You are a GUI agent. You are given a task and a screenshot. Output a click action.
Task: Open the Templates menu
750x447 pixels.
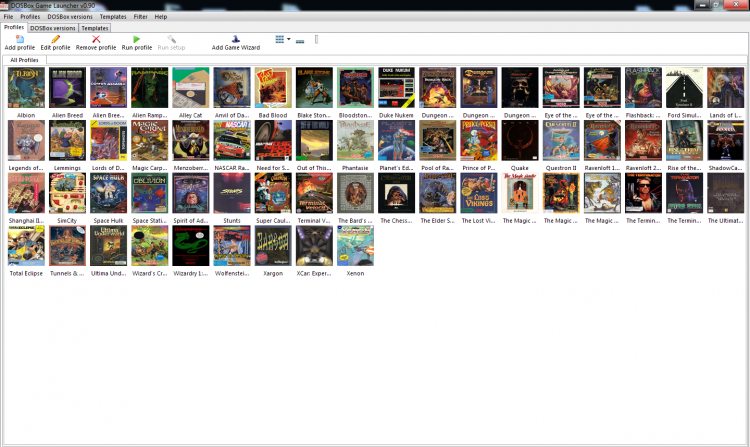click(x=113, y=17)
